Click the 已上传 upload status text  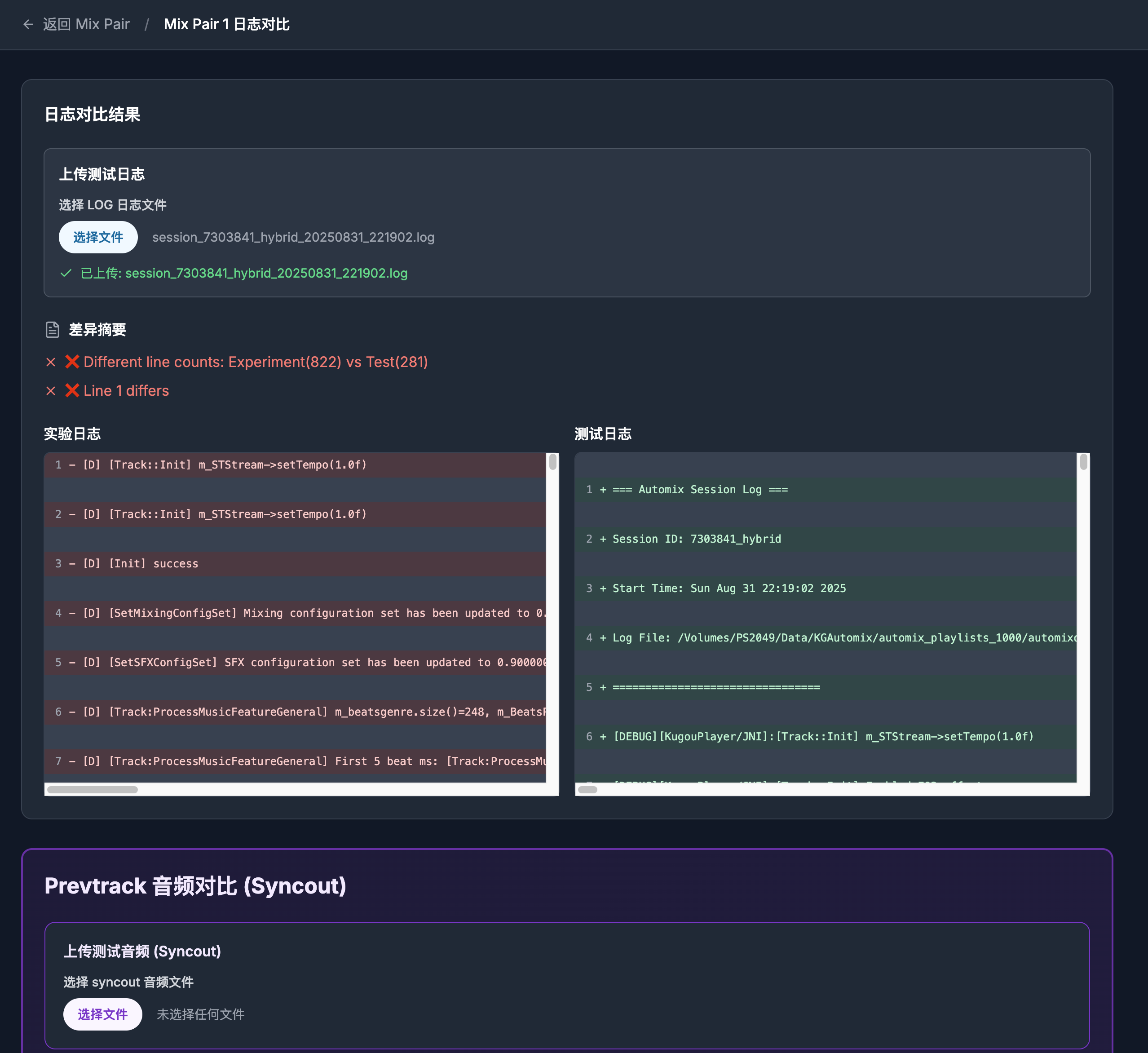[244, 274]
